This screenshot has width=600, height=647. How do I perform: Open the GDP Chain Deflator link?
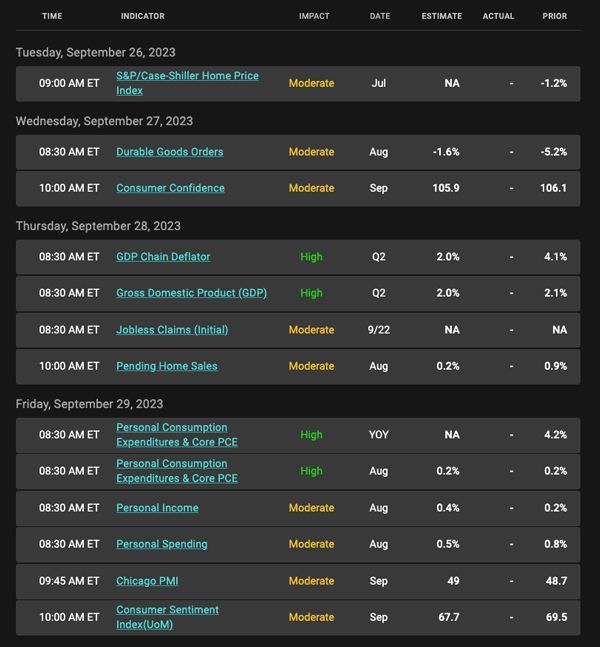(x=163, y=257)
